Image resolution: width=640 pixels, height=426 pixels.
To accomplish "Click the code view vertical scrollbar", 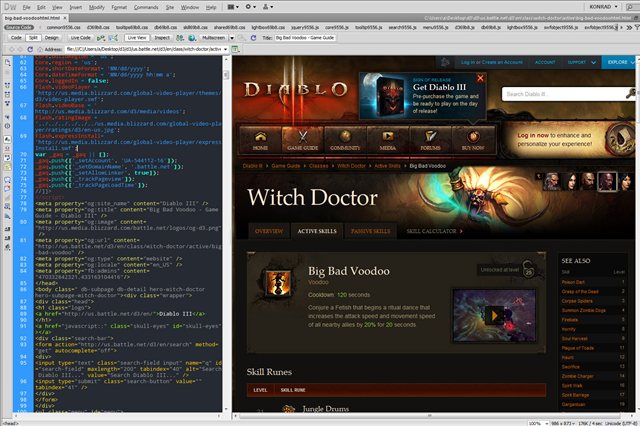I will click(x=226, y=234).
